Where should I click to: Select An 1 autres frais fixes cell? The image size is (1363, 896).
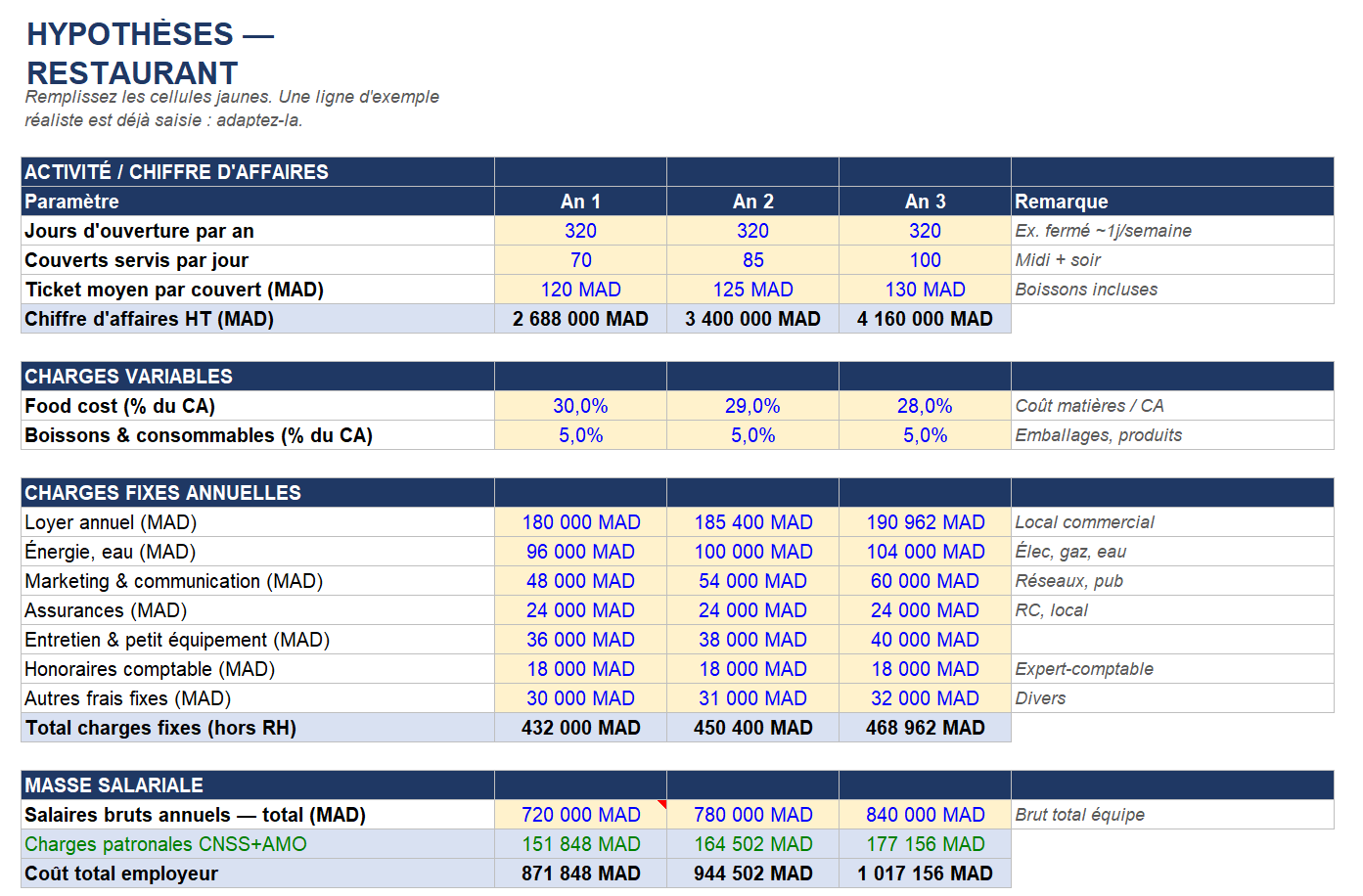pyautogui.click(x=580, y=698)
